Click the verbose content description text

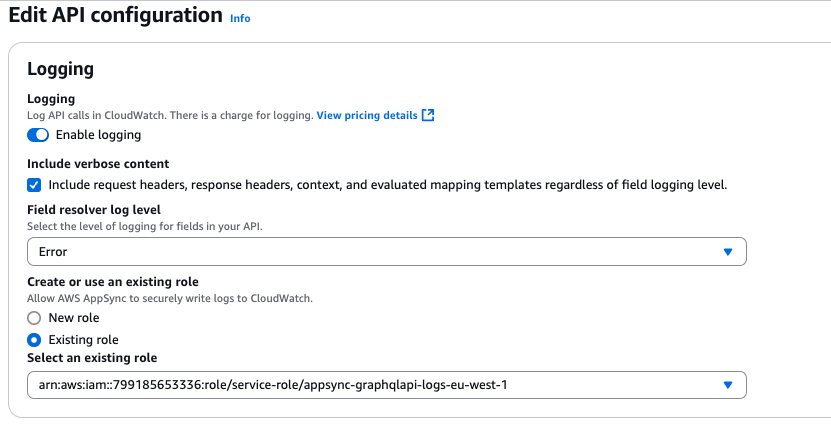[x=387, y=185]
